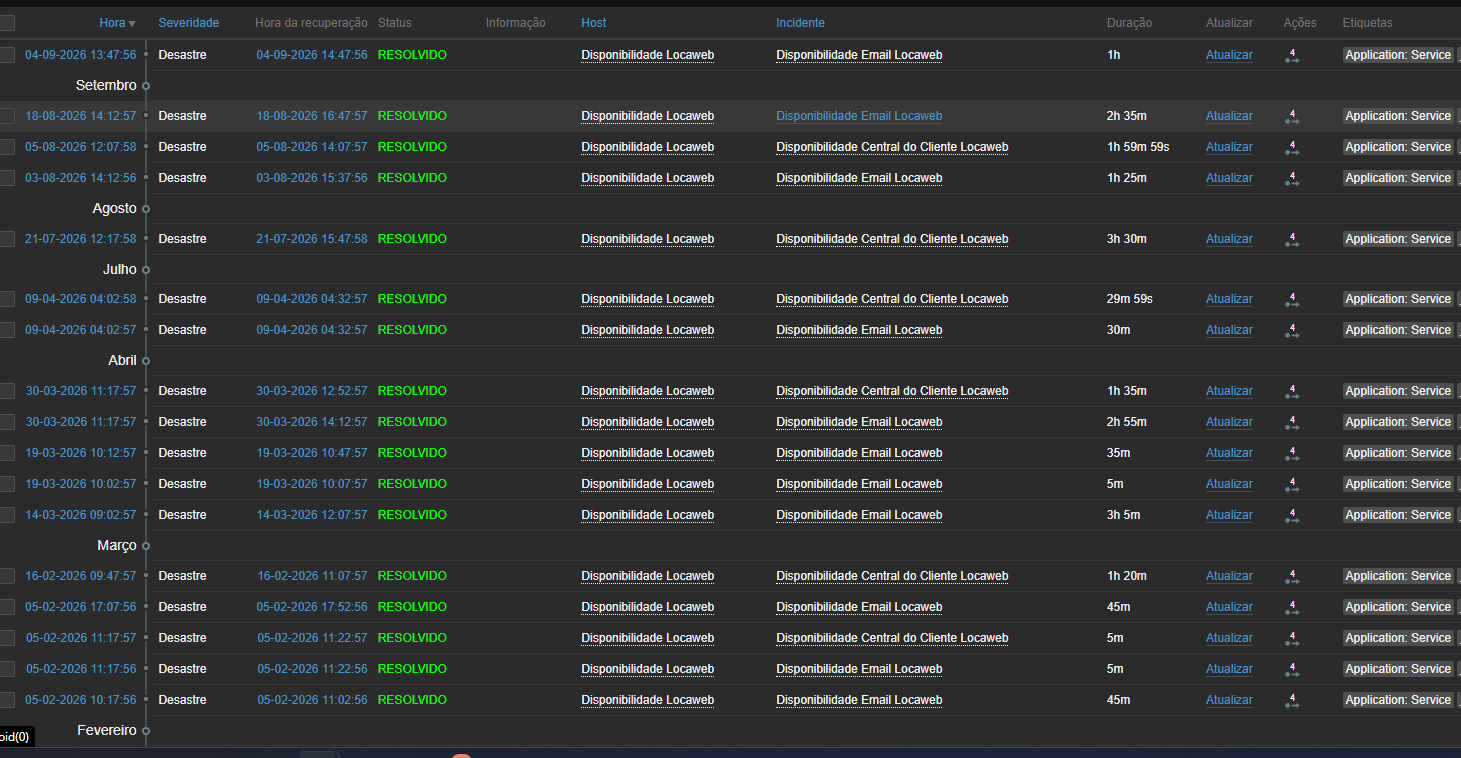Check the box for 05-02-2026 10:17:56 row
The height and width of the screenshot is (758, 1461).
click(7, 700)
